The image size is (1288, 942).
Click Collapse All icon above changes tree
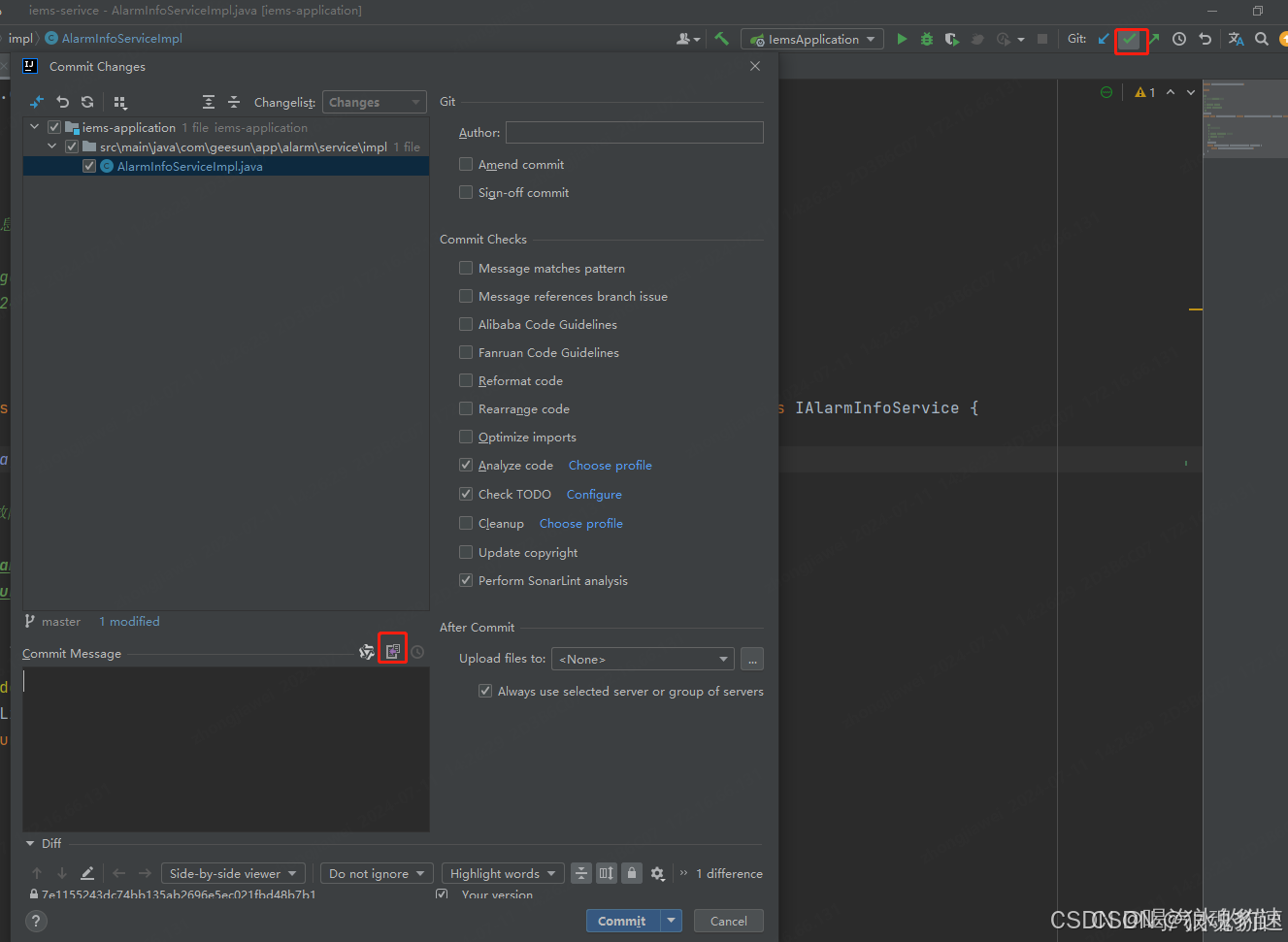click(234, 102)
